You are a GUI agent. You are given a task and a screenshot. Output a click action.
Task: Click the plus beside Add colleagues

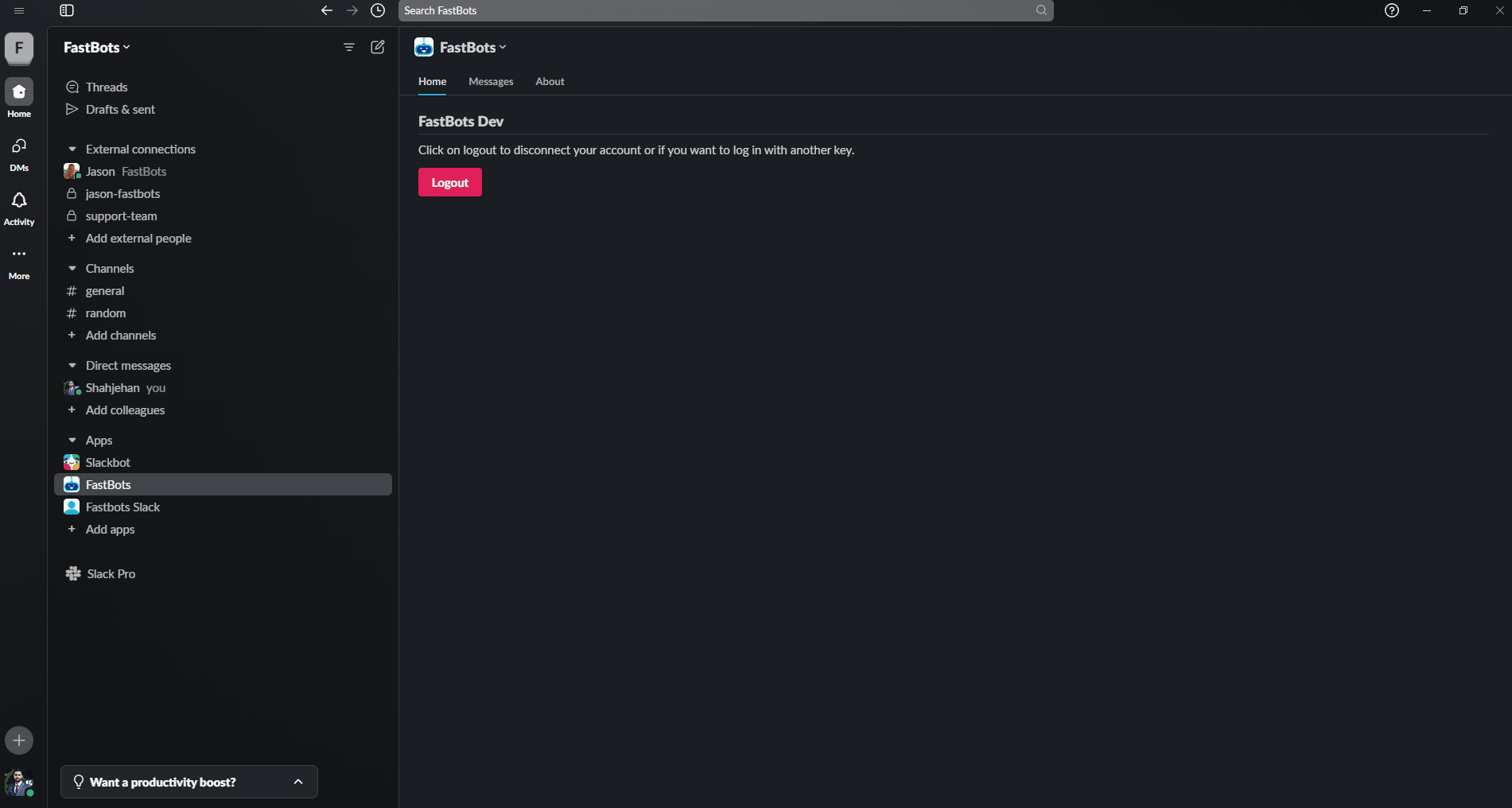(x=72, y=410)
